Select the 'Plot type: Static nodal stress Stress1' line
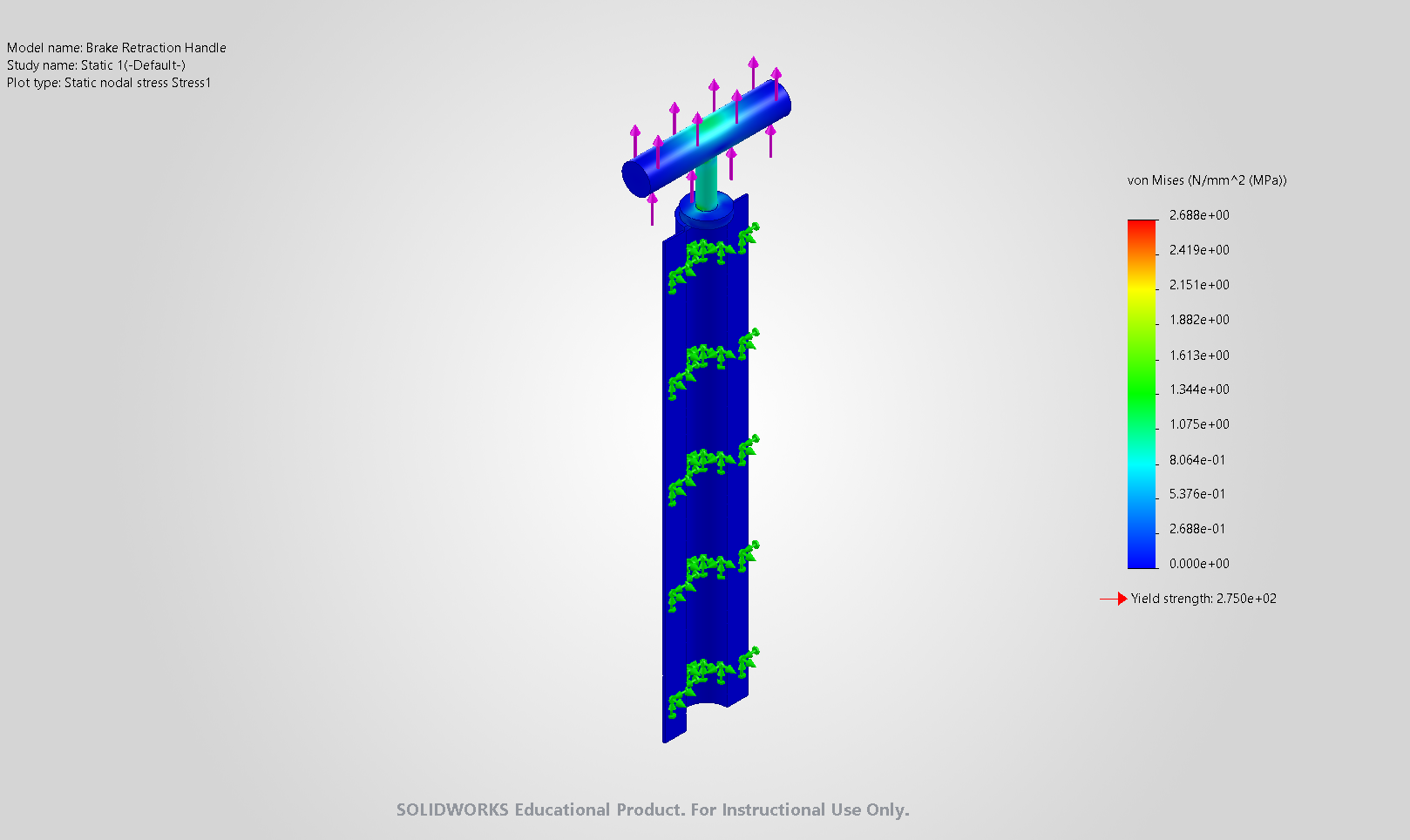 point(109,83)
